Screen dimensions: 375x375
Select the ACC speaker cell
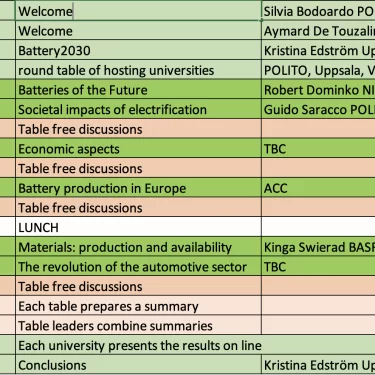(x=318, y=188)
